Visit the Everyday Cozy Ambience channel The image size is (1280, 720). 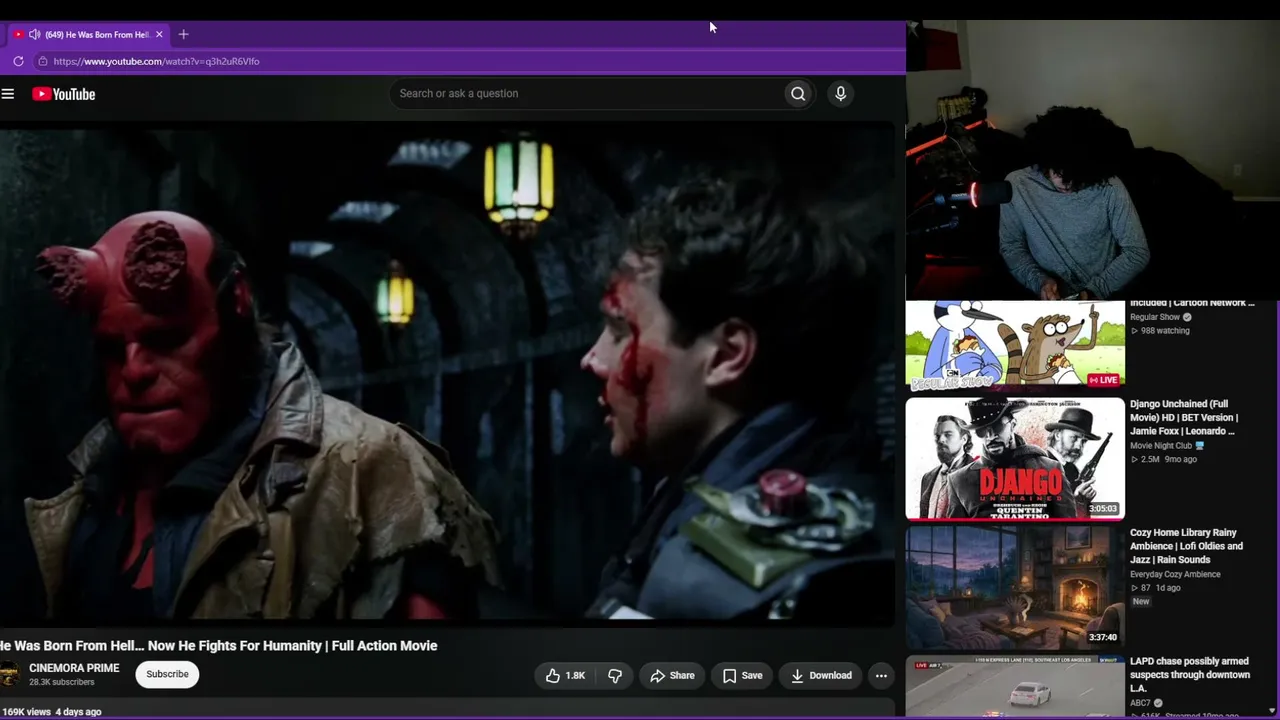(x=1175, y=575)
